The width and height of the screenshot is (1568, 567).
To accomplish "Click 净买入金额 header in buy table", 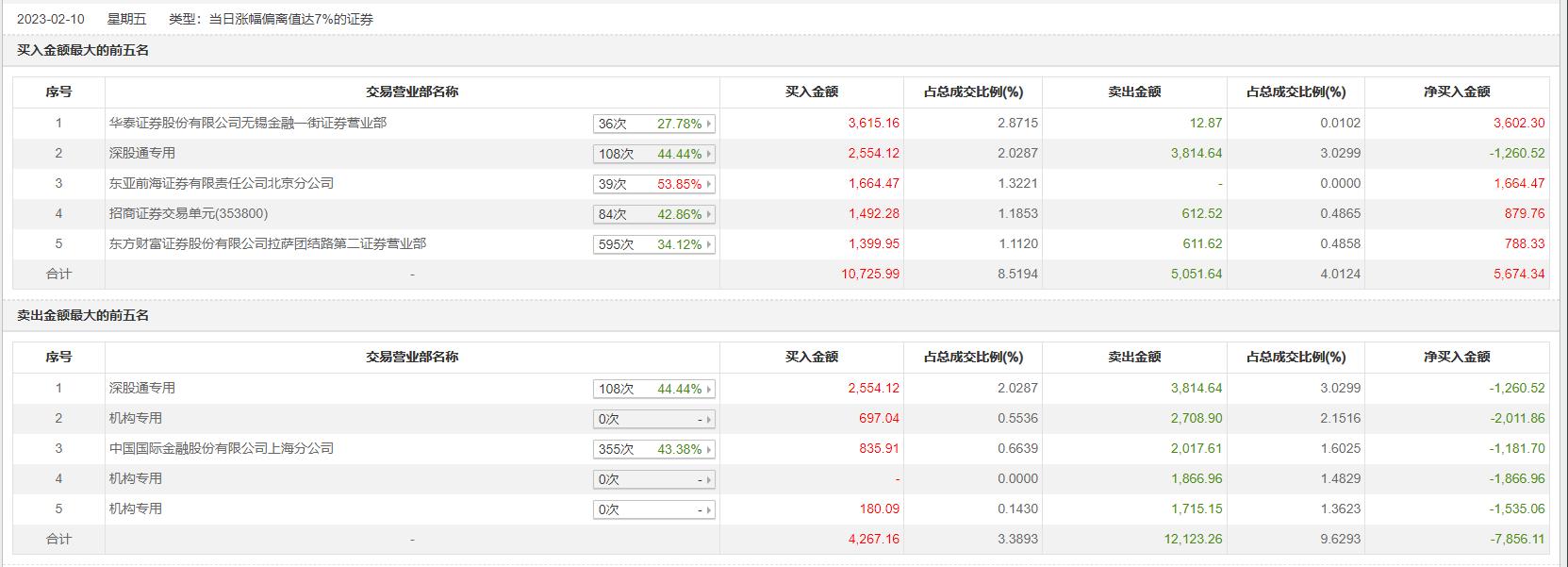I will tap(1457, 92).
